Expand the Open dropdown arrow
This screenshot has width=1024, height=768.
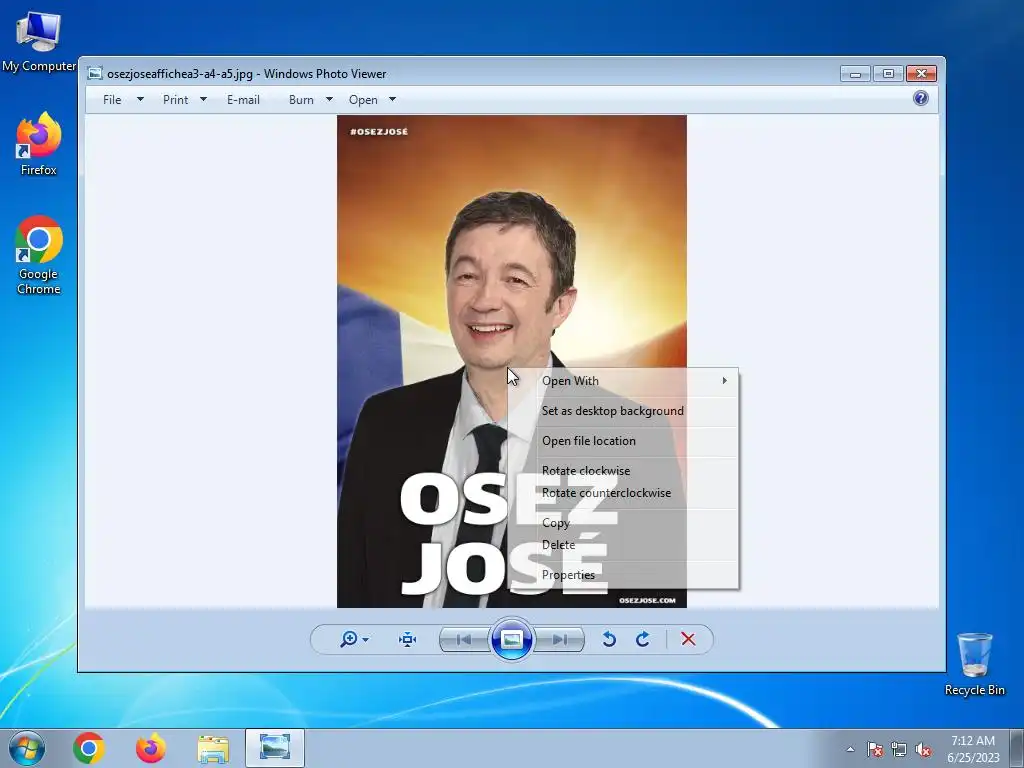click(x=392, y=100)
